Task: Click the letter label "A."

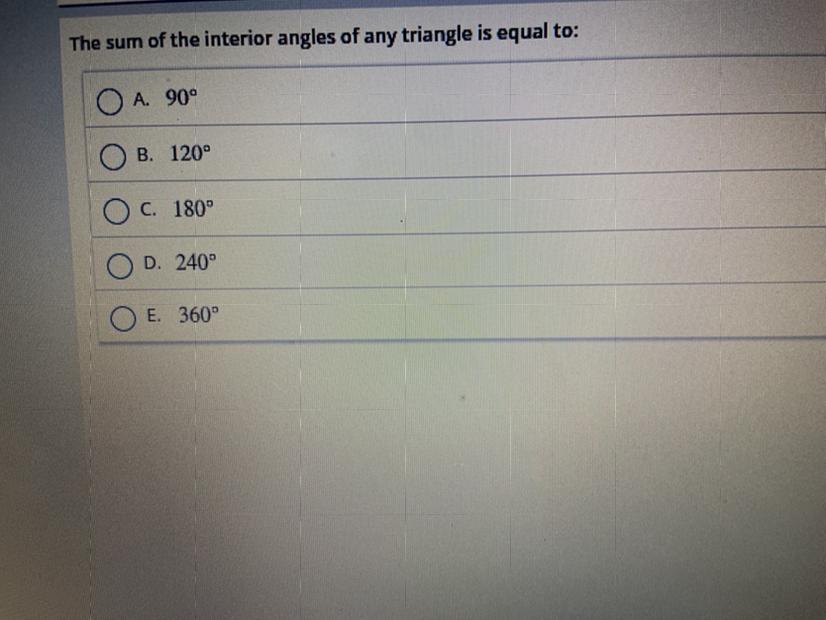Action: 141,100
